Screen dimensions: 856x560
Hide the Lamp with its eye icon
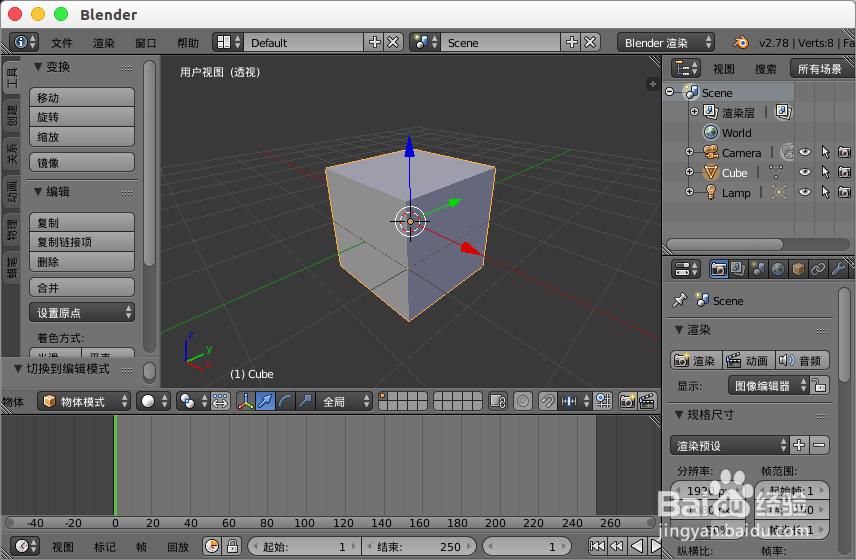click(805, 192)
